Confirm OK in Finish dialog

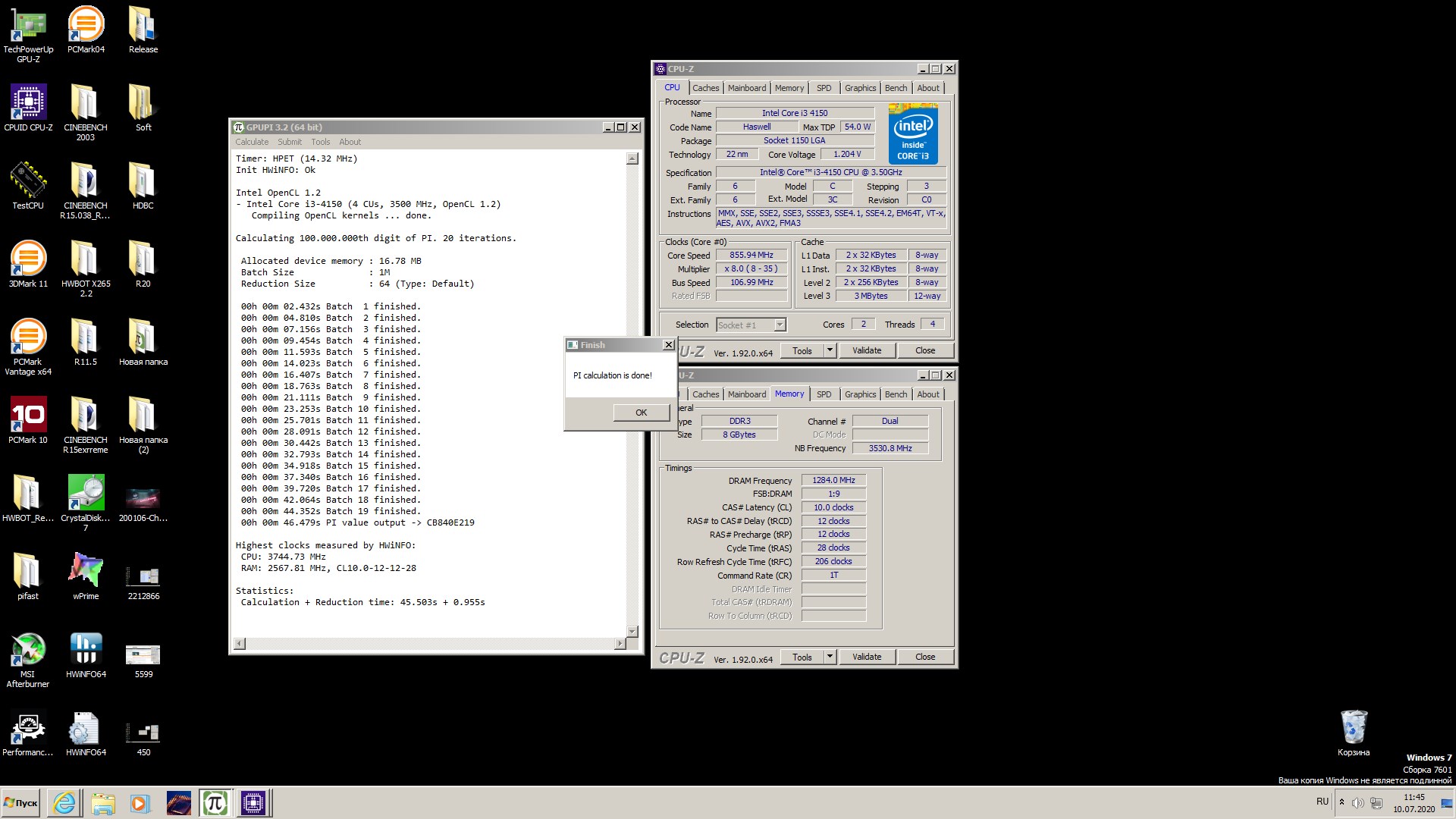(641, 413)
